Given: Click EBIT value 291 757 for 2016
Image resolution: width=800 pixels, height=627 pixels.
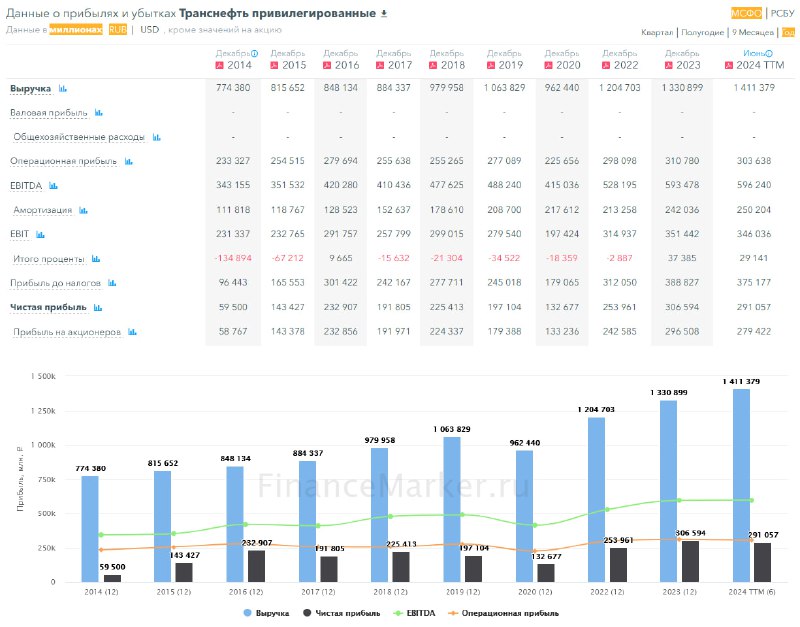Looking at the screenshot, I should (x=340, y=234).
